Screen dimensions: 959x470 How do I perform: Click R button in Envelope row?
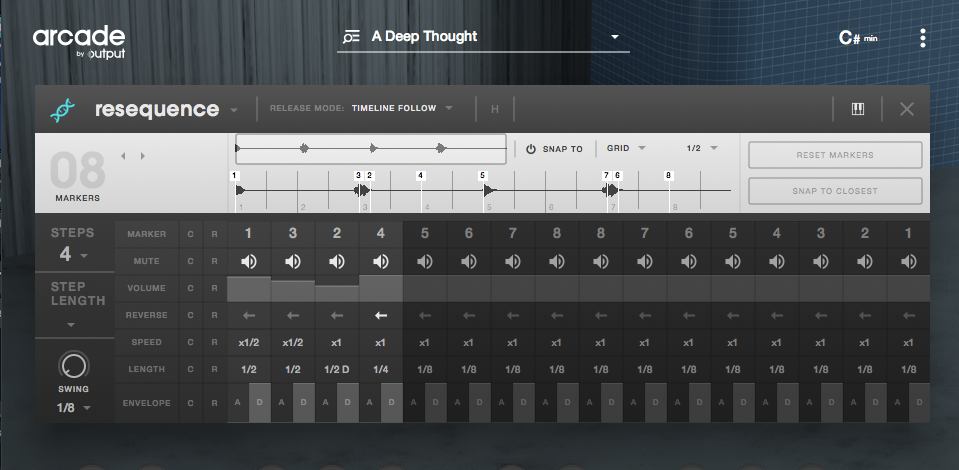click(215, 403)
